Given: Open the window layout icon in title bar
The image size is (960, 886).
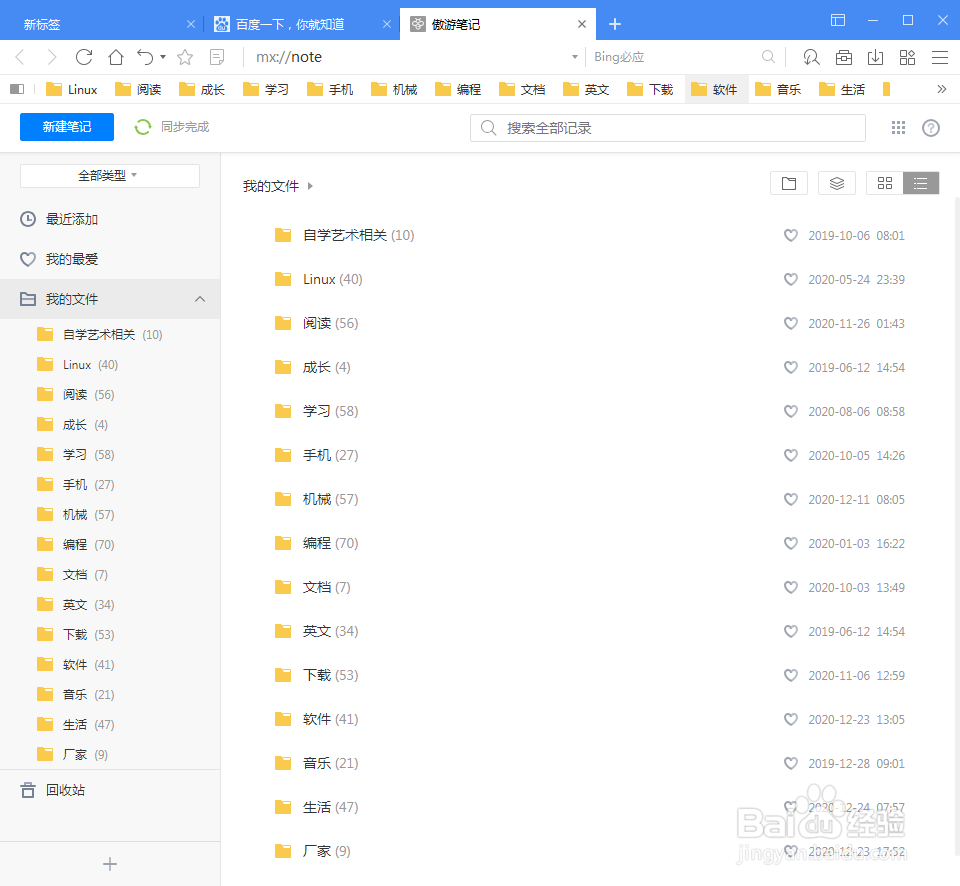Looking at the screenshot, I should 838,20.
